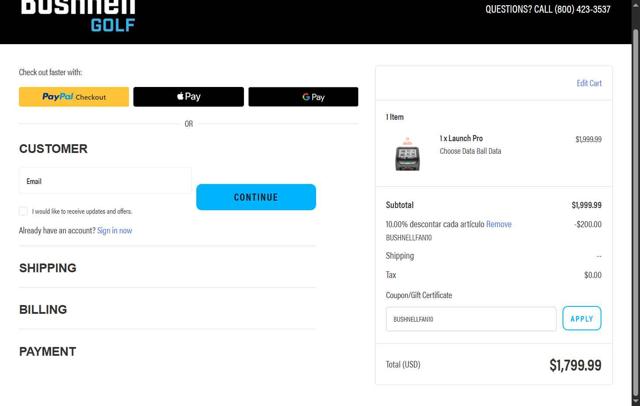This screenshot has height=406, width=640.
Task: Click the page vertical scrollbar
Action: pos(636,212)
